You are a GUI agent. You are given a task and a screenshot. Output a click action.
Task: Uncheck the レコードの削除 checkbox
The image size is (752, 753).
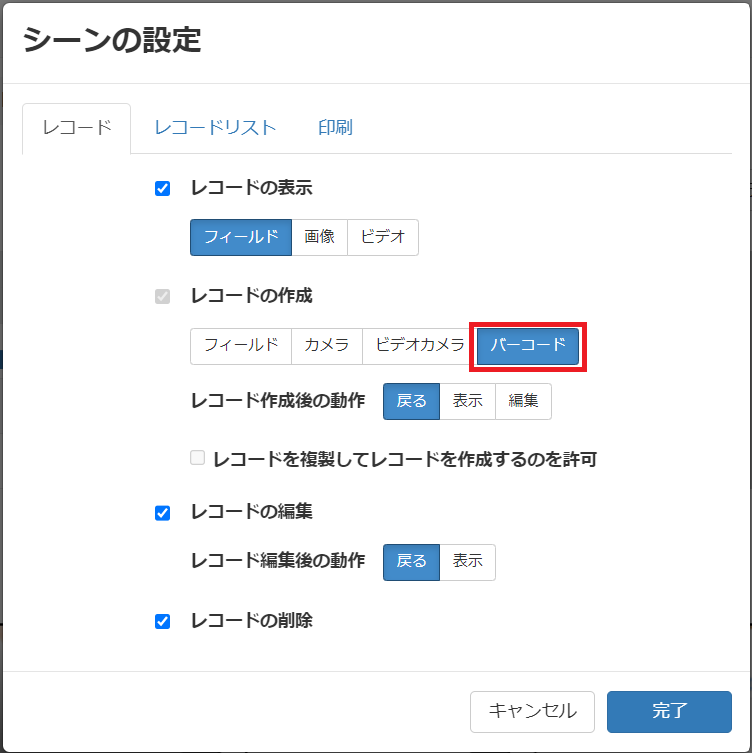(x=162, y=621)
